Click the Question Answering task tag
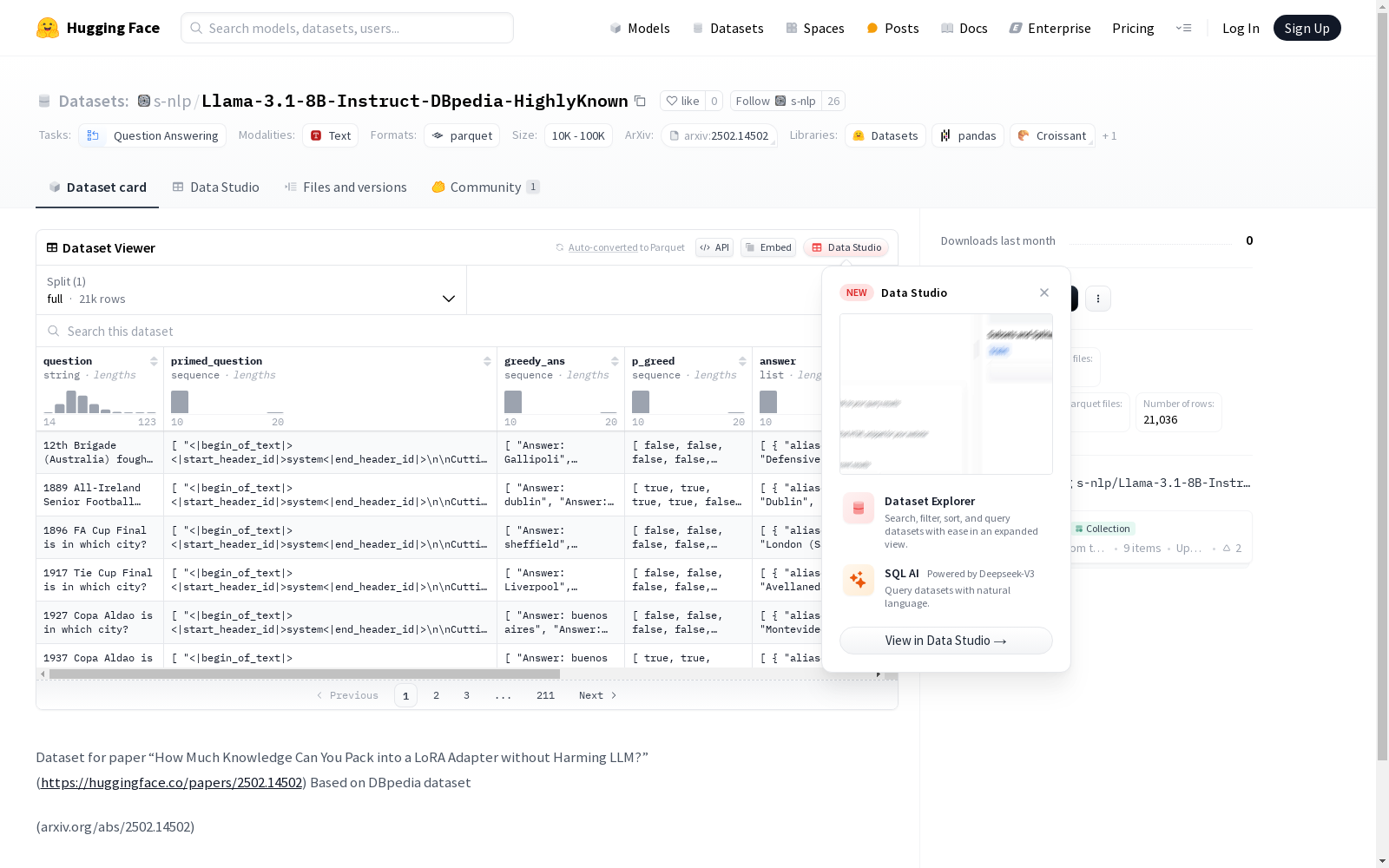This screenshot has height=868, width=1389. (x=153, y=135)
